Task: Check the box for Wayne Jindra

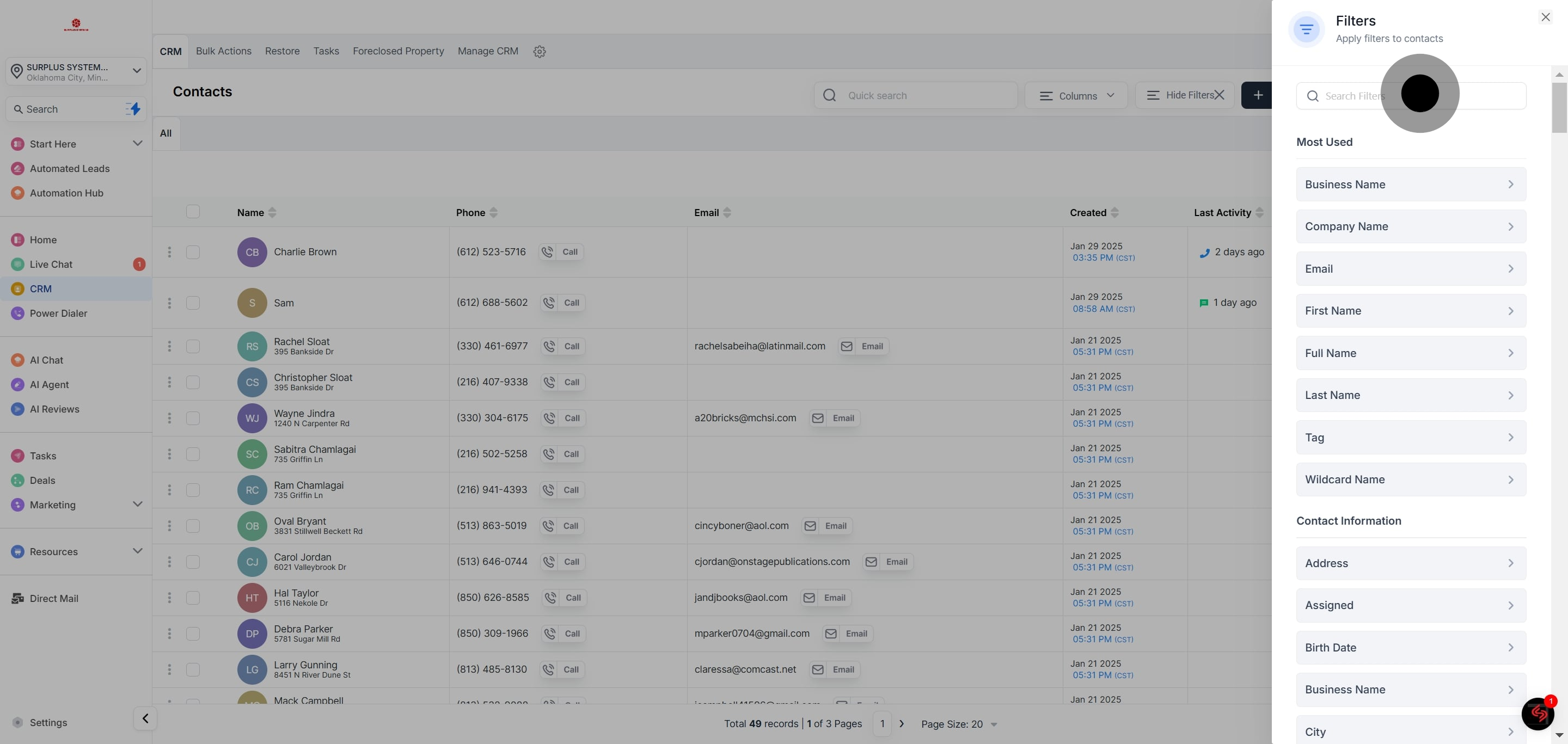Action: coord(193,418)
